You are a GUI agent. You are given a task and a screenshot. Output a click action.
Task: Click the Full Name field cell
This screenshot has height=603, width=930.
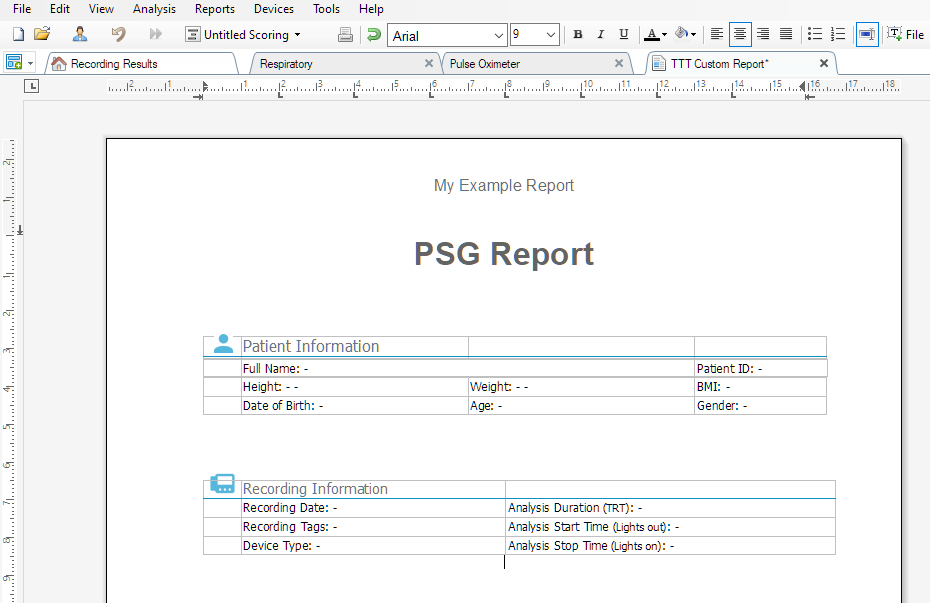click(x=468, y=368)
